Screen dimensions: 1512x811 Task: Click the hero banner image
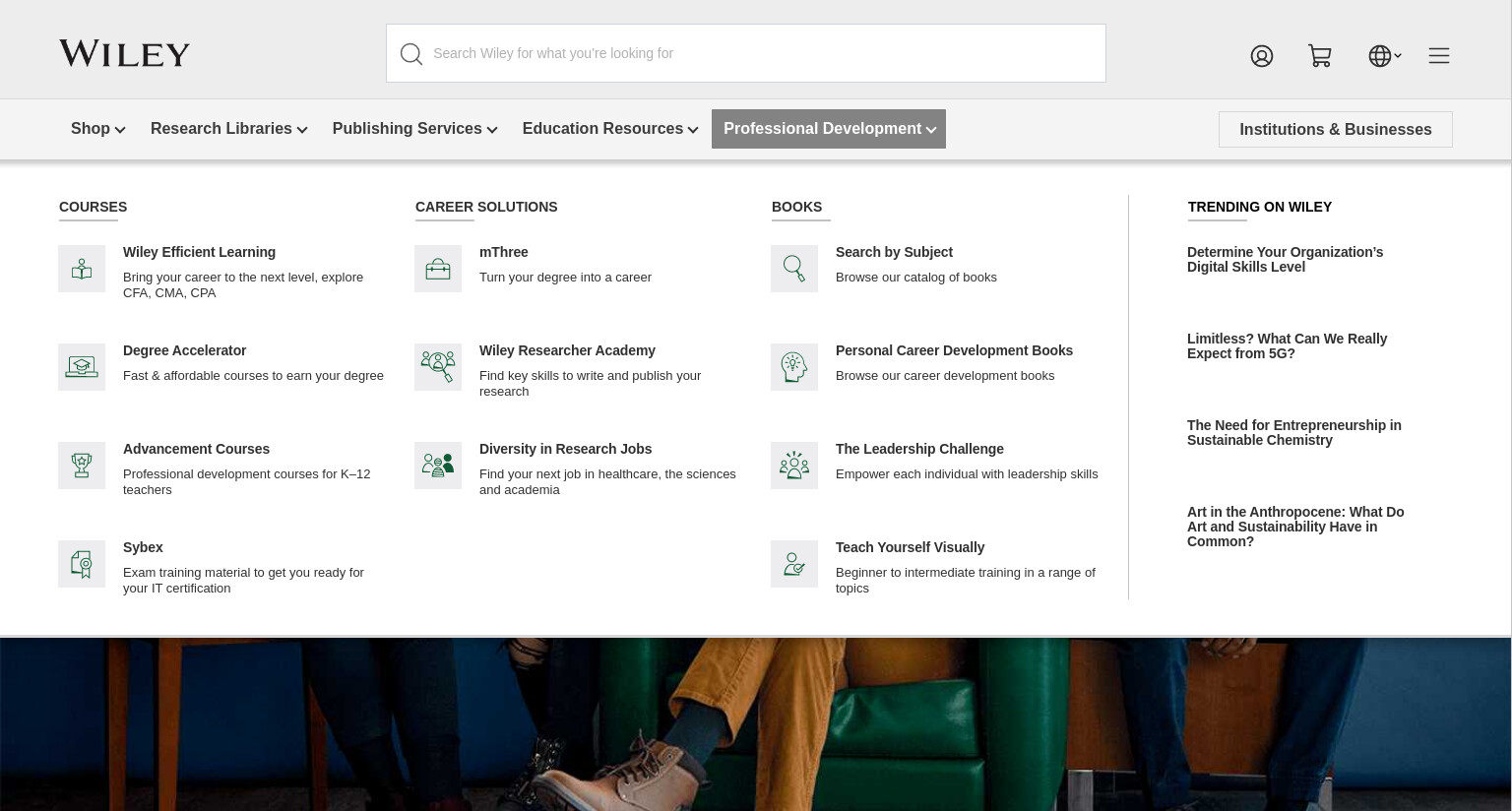point(756,724)
